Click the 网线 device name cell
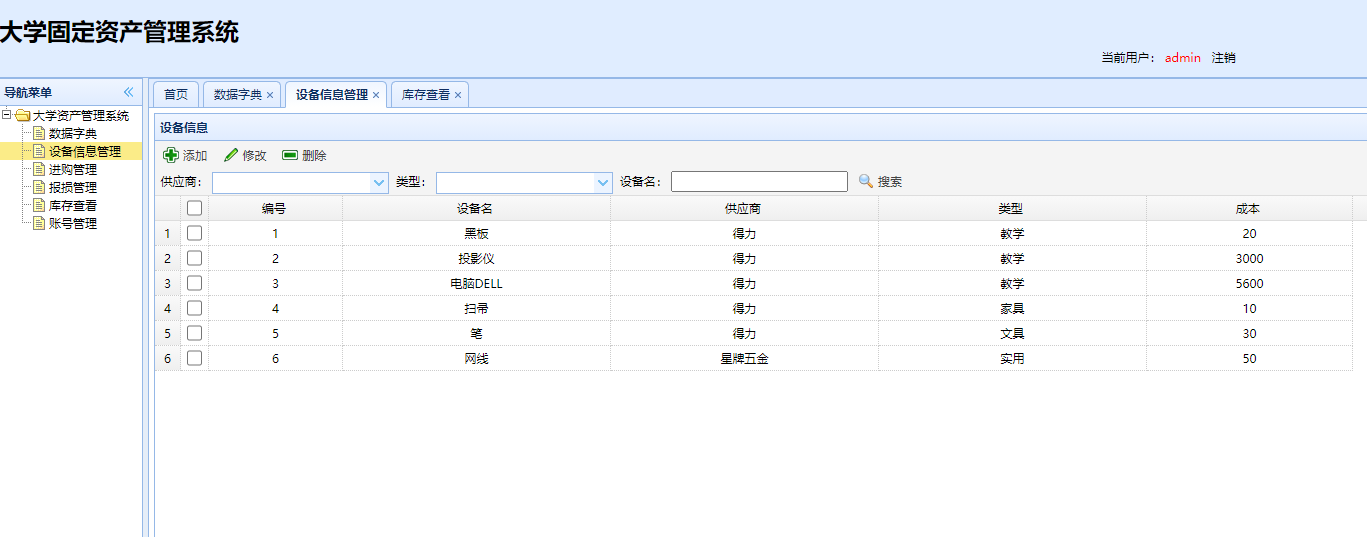1367x537 pixels. (x=476, y=358)
